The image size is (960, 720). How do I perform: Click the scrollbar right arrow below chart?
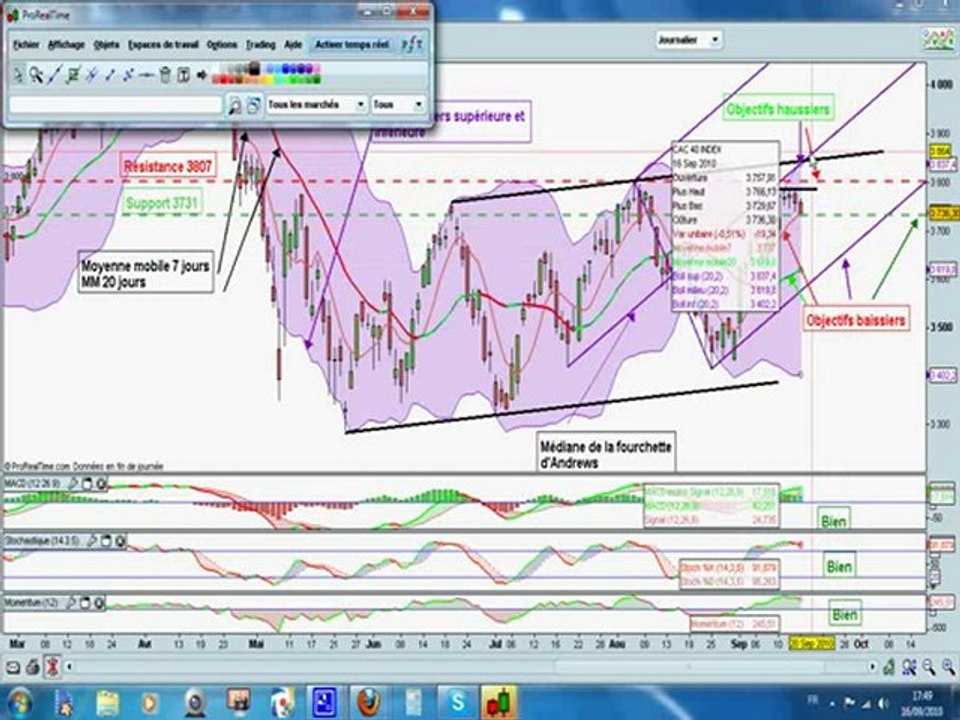873,666
